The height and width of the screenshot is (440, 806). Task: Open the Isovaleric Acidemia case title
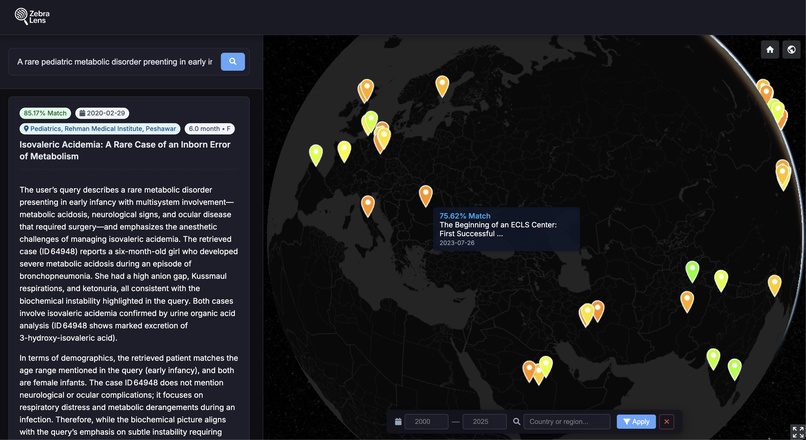tap(125, 150)
